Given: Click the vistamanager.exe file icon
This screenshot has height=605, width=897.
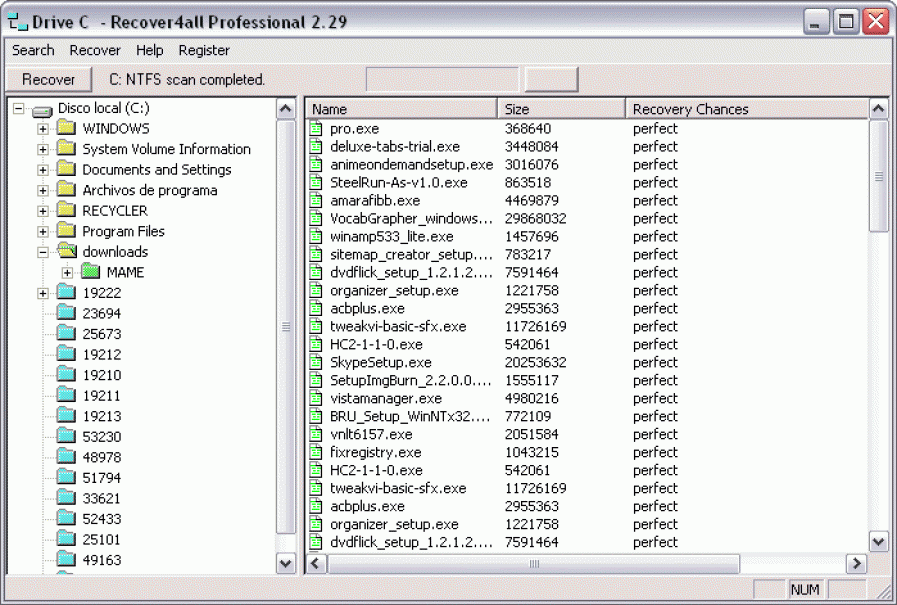Looking at the screenshot, I should (316, 399).
